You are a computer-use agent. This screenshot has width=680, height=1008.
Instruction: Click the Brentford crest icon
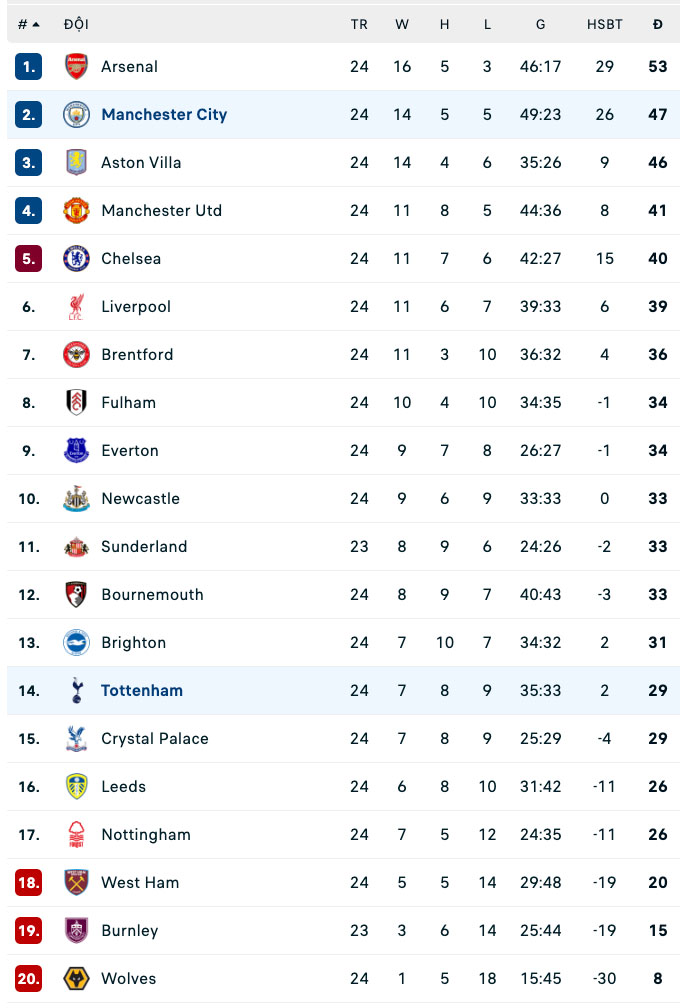coord(76,355)
